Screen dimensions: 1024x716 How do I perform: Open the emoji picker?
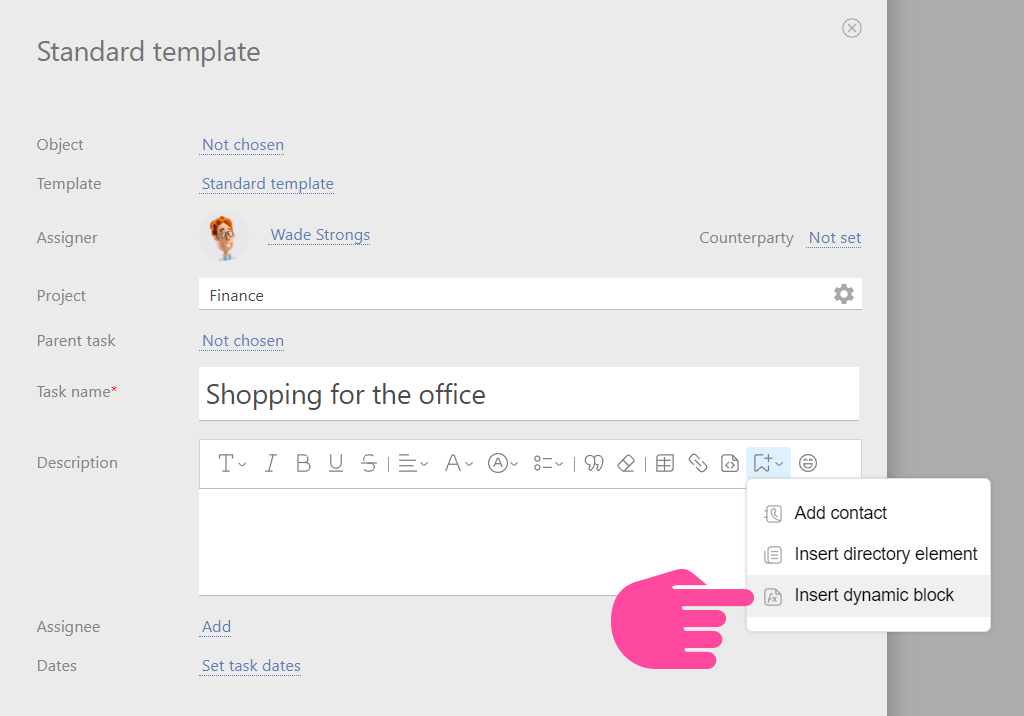tap(808, 463)
